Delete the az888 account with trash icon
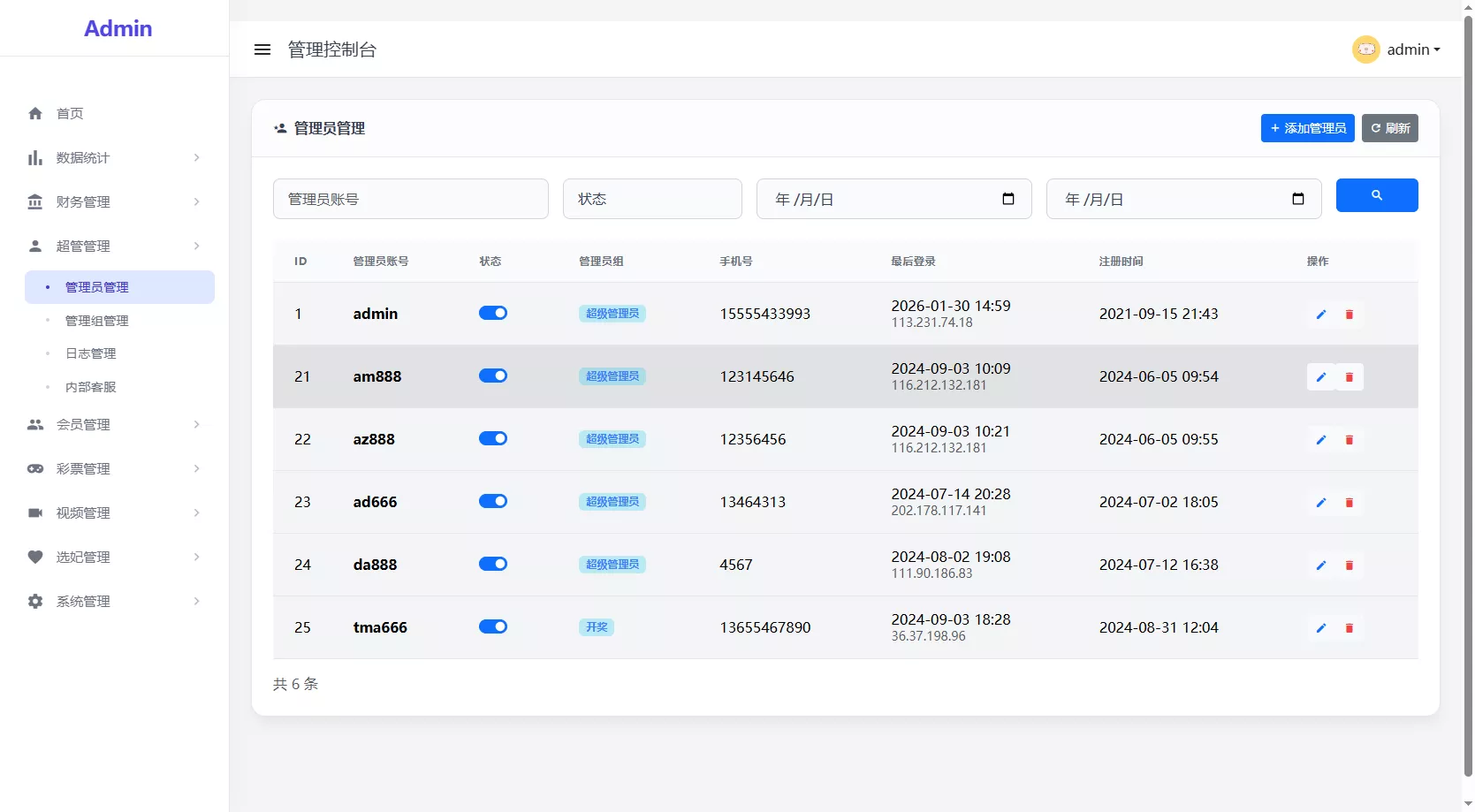Image resolution: width=1475 pixels, height=812 pixels. coord(1349,440)
